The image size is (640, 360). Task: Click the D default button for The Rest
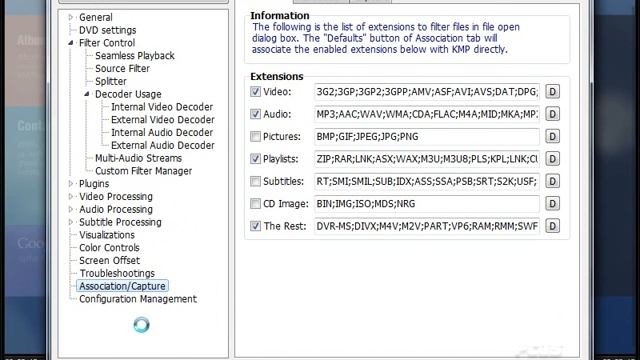pos(552,226)
